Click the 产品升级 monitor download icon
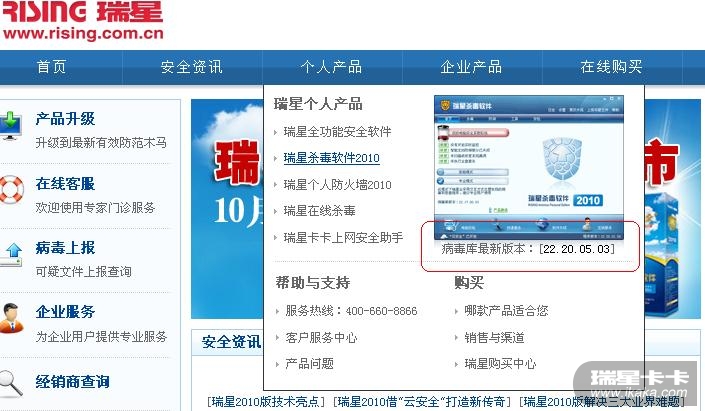 click(x=10, y=126)
